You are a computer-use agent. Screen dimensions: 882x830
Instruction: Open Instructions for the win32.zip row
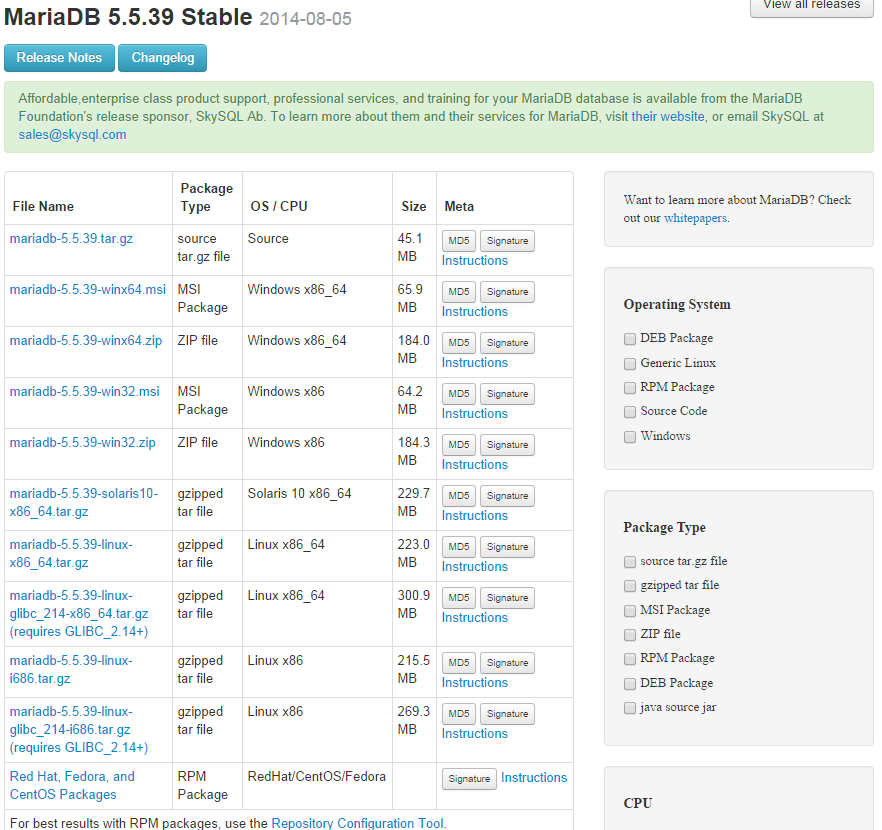[475, 465]
